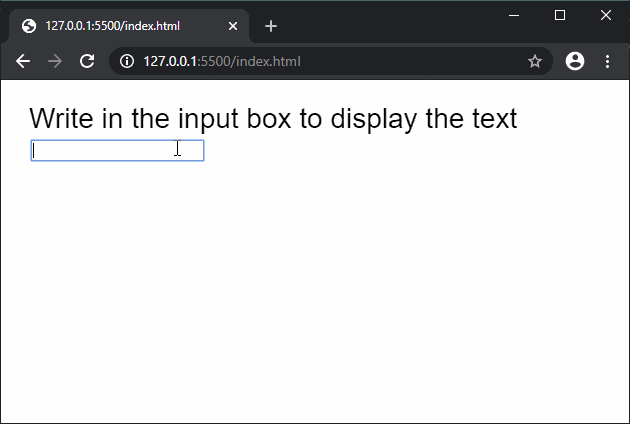Close the 127.0.0.1:5500/index.html tab
Image resolution: width=630 pixels, height=424 pixels.
[x=233, y=26]
